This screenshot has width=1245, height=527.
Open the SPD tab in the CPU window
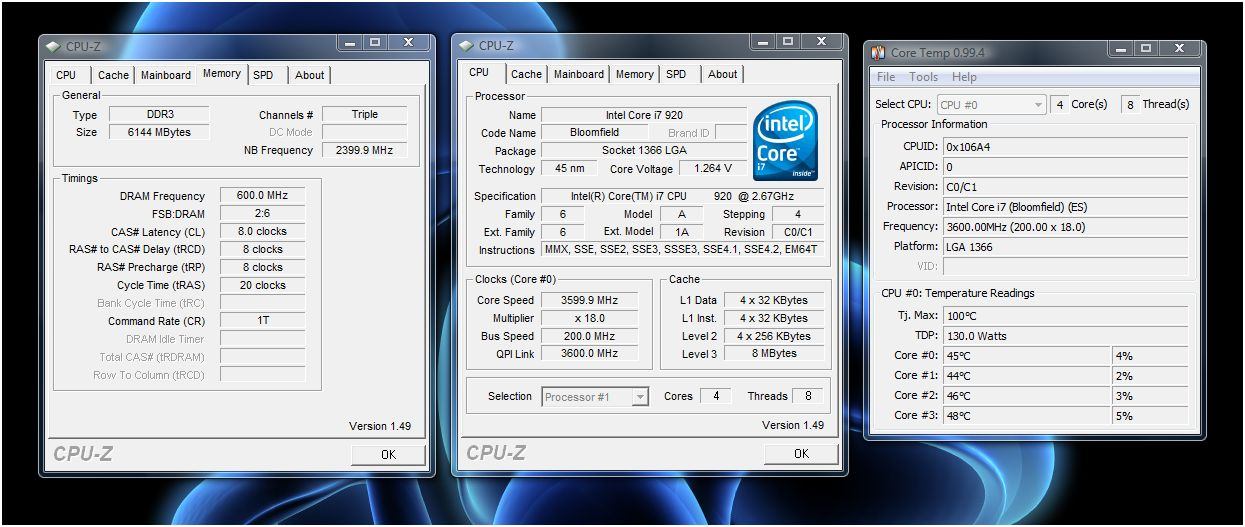676,74
